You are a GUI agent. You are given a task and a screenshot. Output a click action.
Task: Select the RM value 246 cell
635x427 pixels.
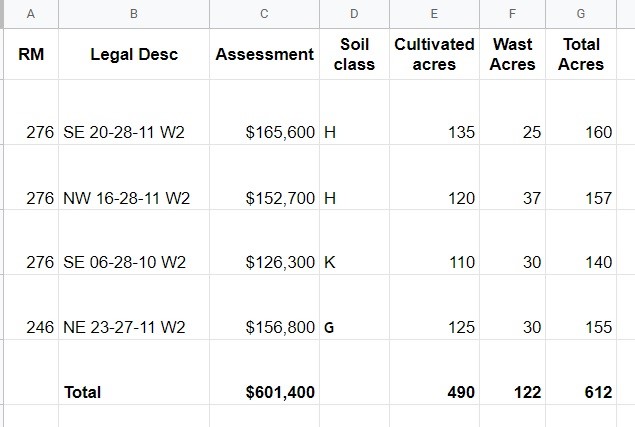[x=31, y=307]
